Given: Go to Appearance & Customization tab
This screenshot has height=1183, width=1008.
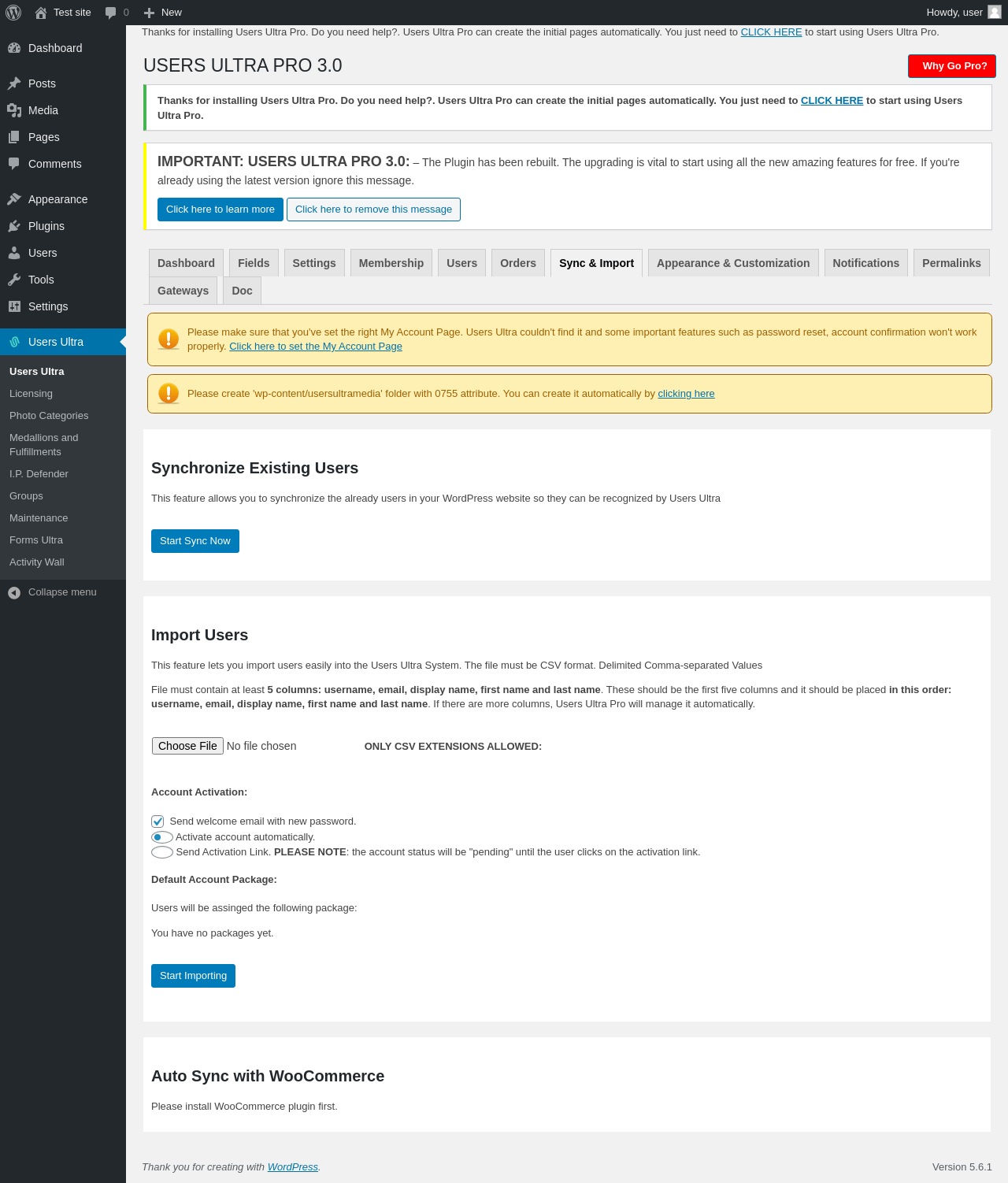Looking at the screenshot, I should (x=733, y=263).
